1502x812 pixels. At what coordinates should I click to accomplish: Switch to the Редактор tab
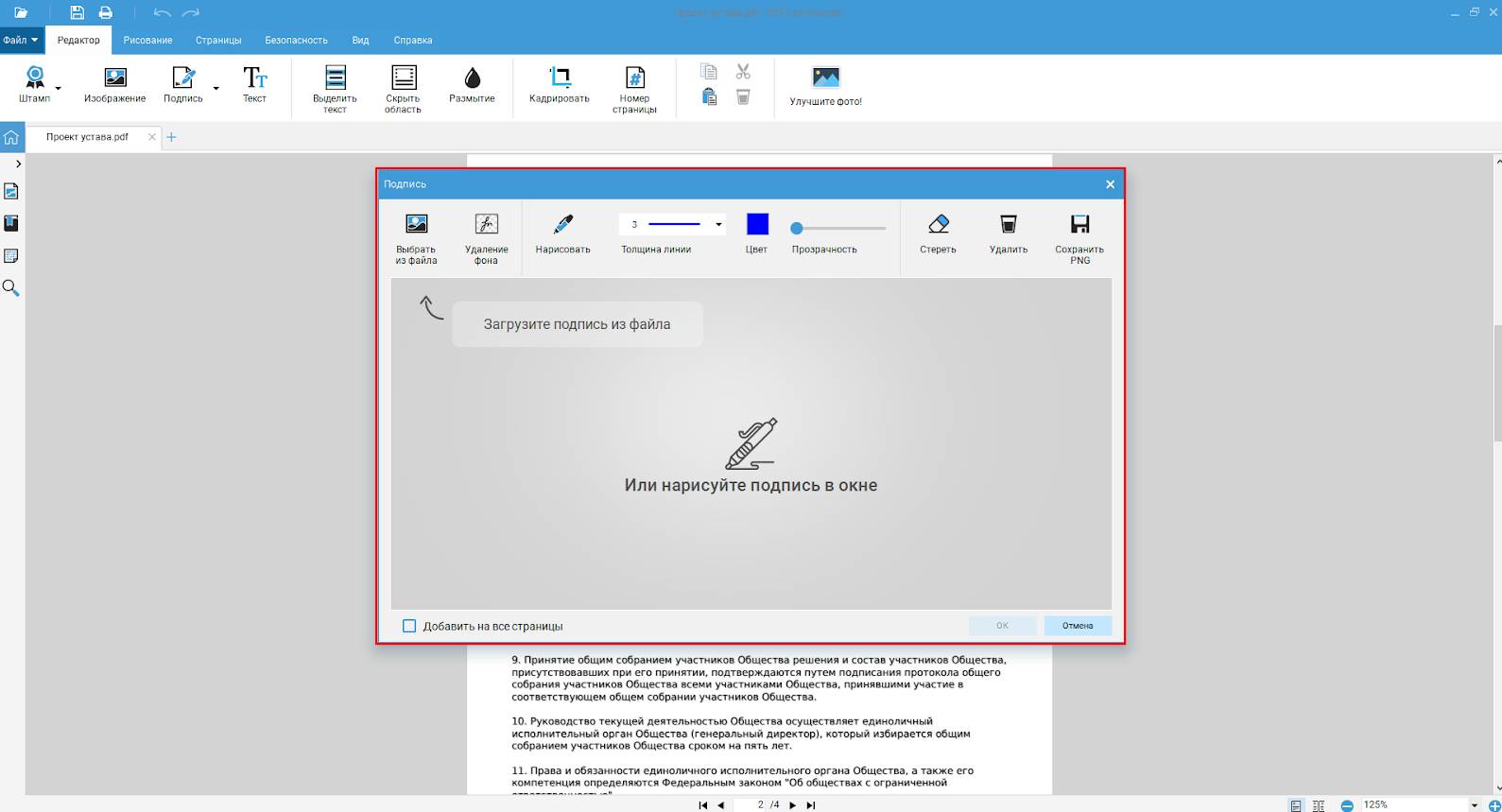pos(78,41)
